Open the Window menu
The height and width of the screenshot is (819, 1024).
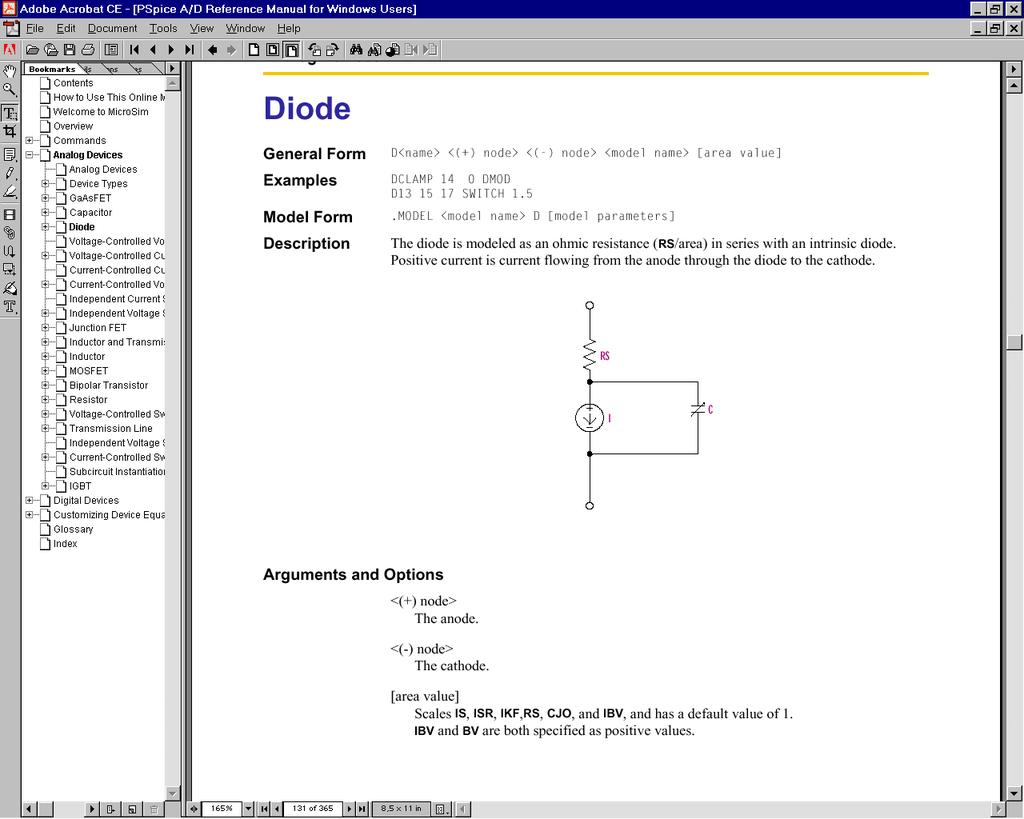246,29
